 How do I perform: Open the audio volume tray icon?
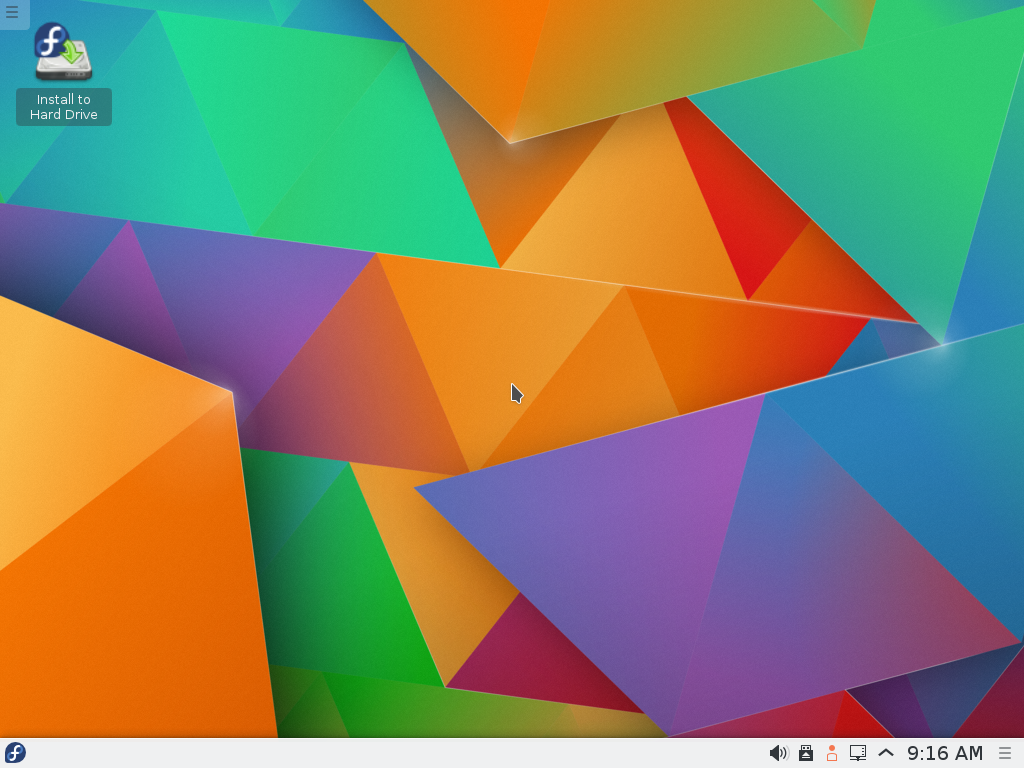pos(778,753)
